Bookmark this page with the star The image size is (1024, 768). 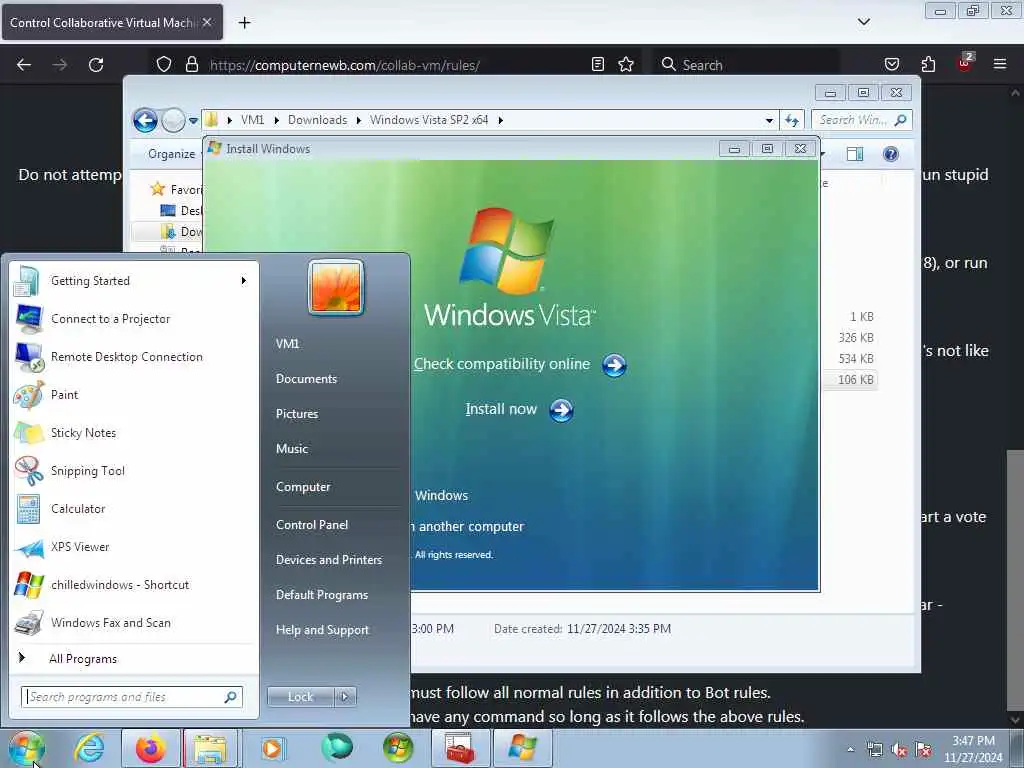point(626,65)
